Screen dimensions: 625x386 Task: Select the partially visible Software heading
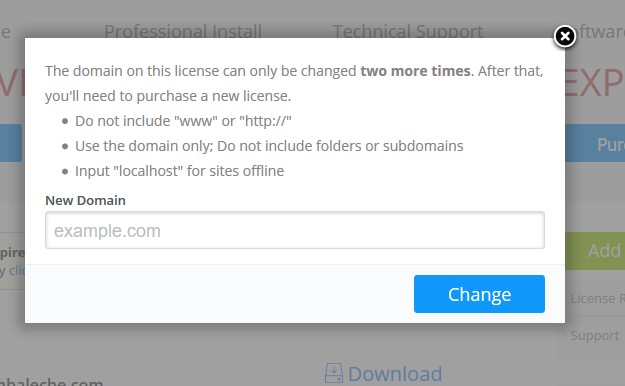click(600, 32)
